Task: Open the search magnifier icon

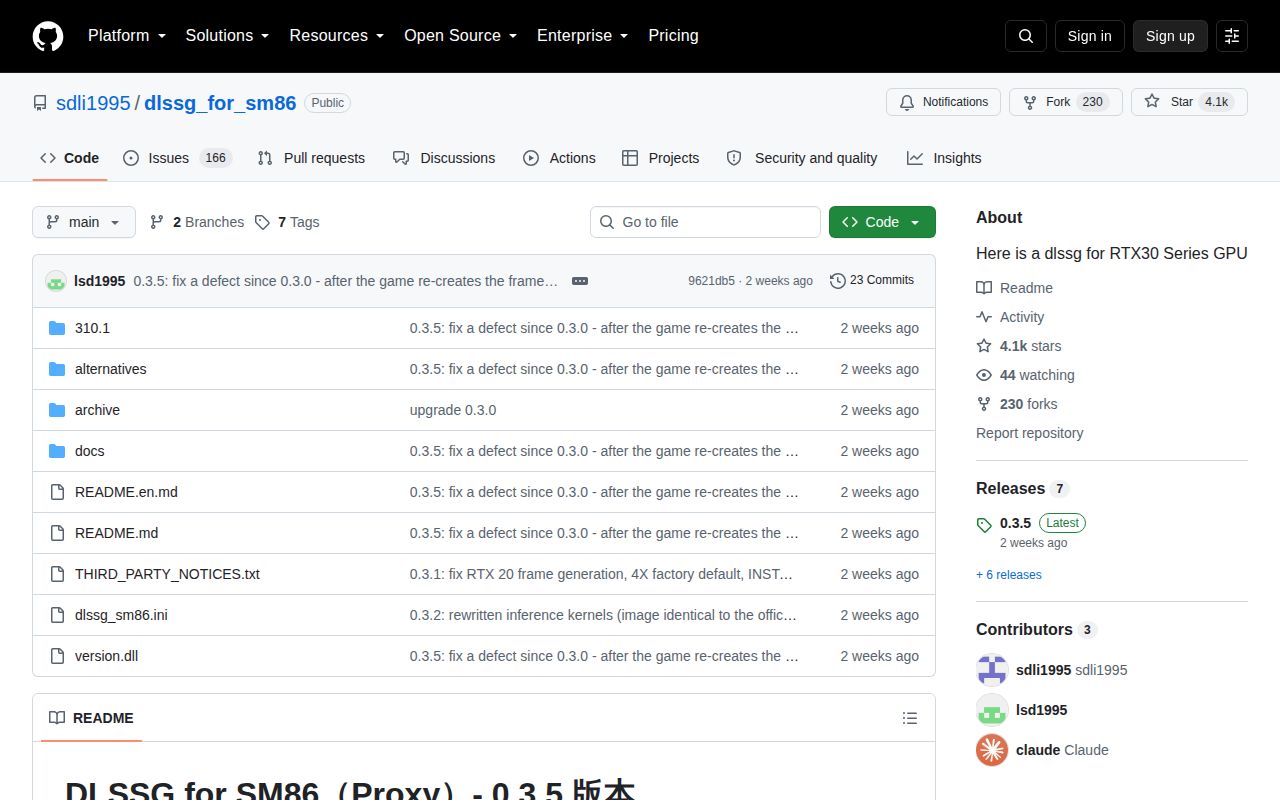Action: 1026,36
